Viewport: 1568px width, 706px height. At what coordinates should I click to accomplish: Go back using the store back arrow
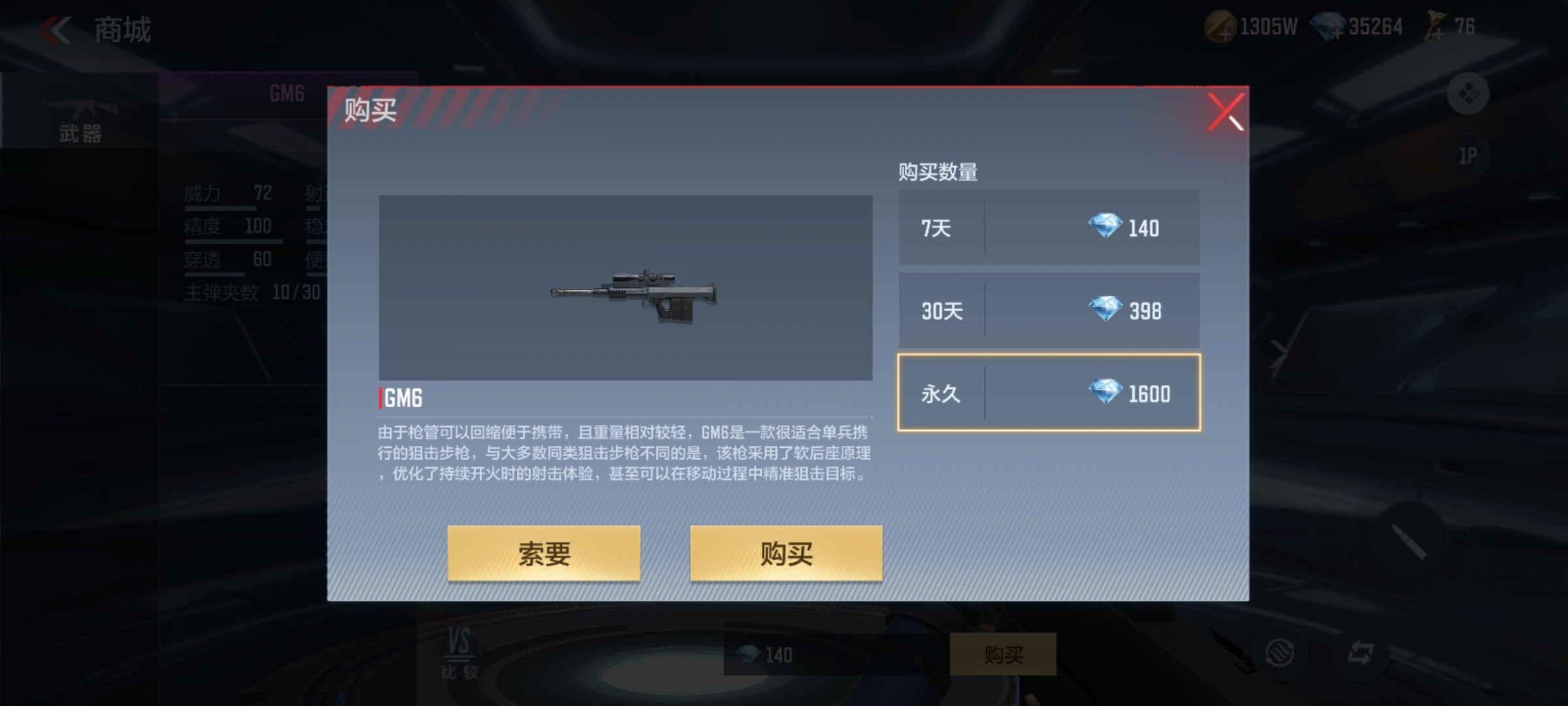pyautogui.click(x=57, y=30)
